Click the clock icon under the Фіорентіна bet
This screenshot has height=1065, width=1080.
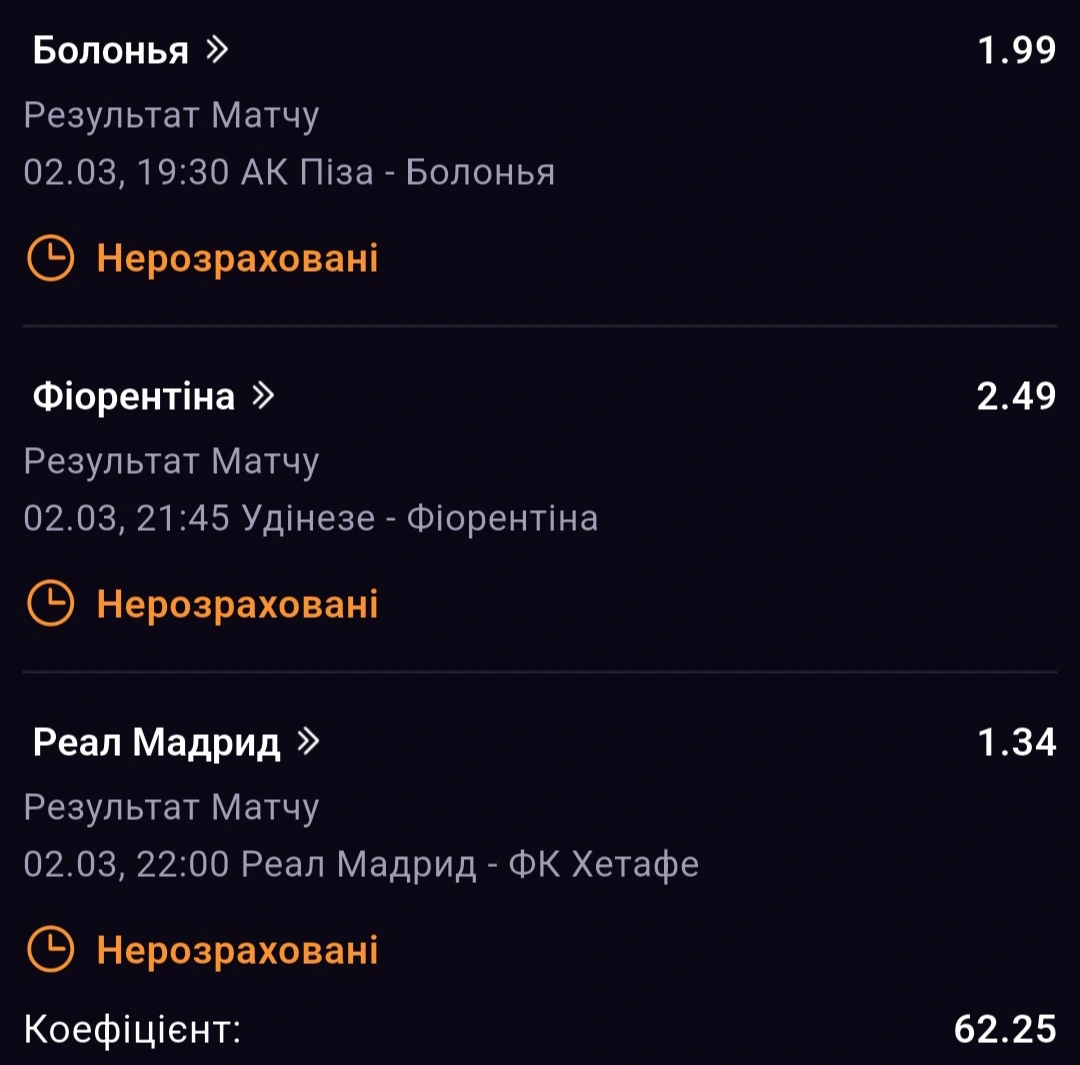click(x=50, y=605)
